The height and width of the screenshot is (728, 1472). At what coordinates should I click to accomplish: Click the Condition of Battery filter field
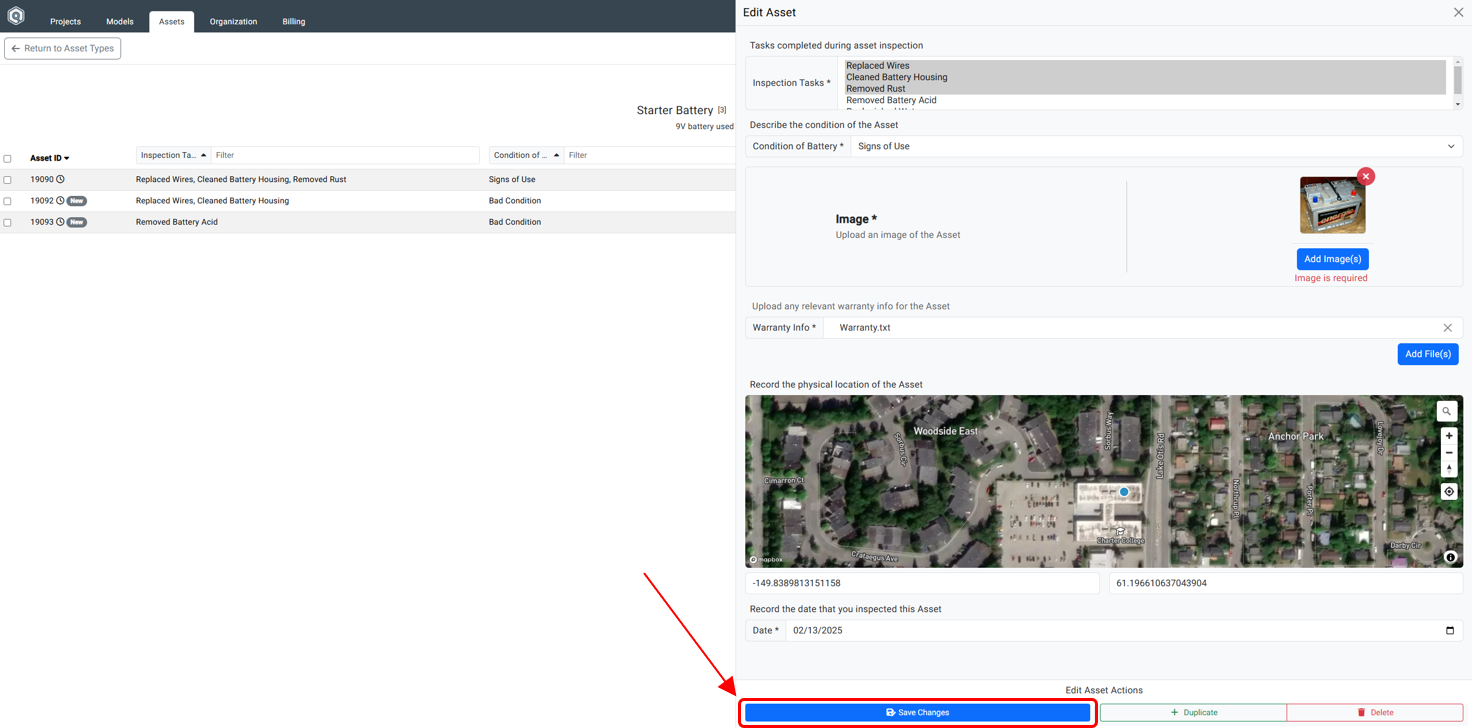[649, 155]
